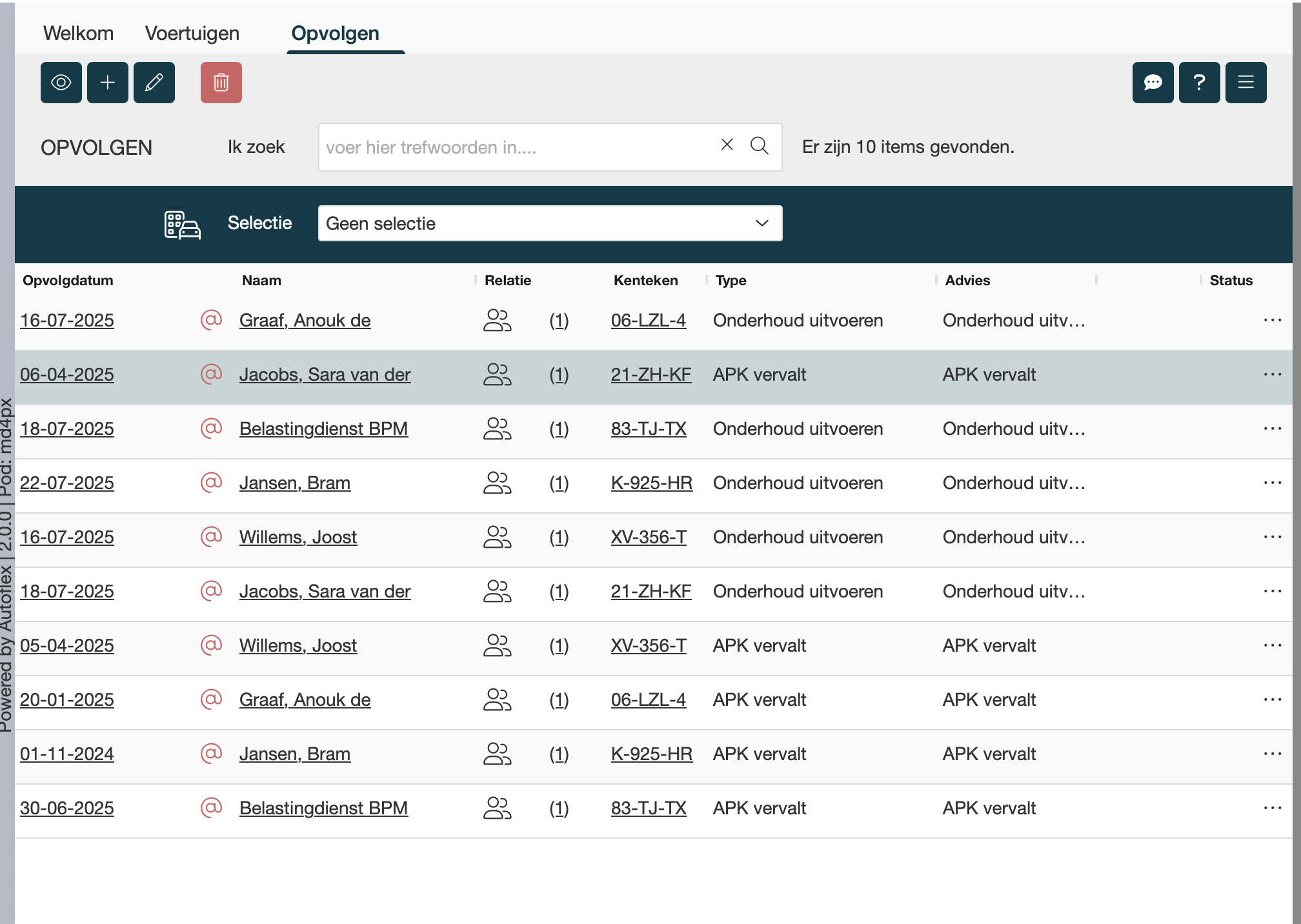
Task: Clear search field with X icon
Action: (727, 145)
